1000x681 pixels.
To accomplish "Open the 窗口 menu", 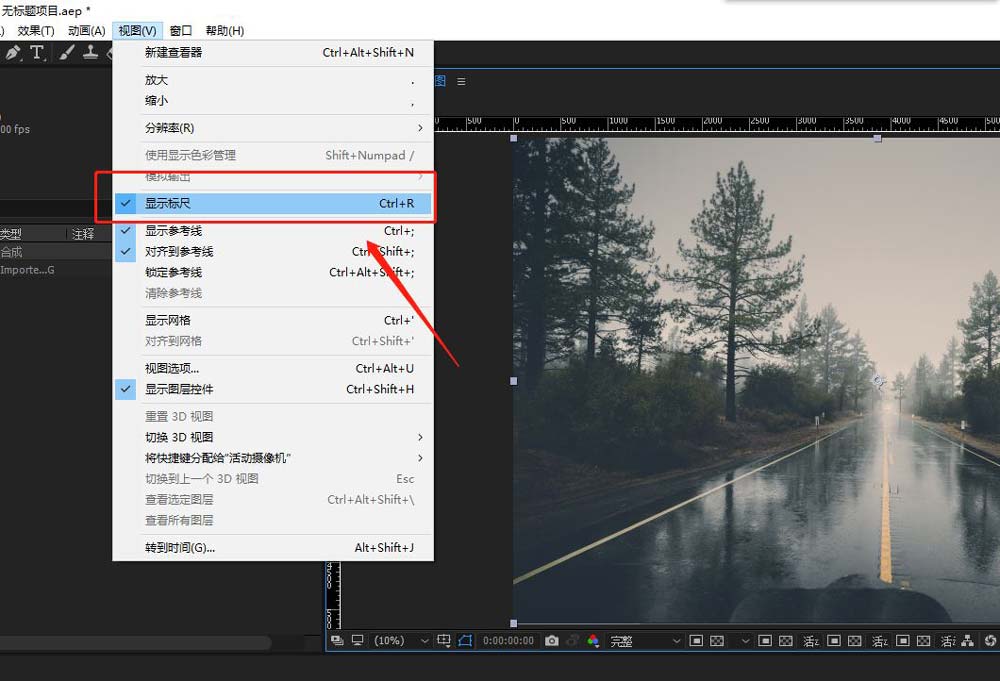I will coord(180,31).
